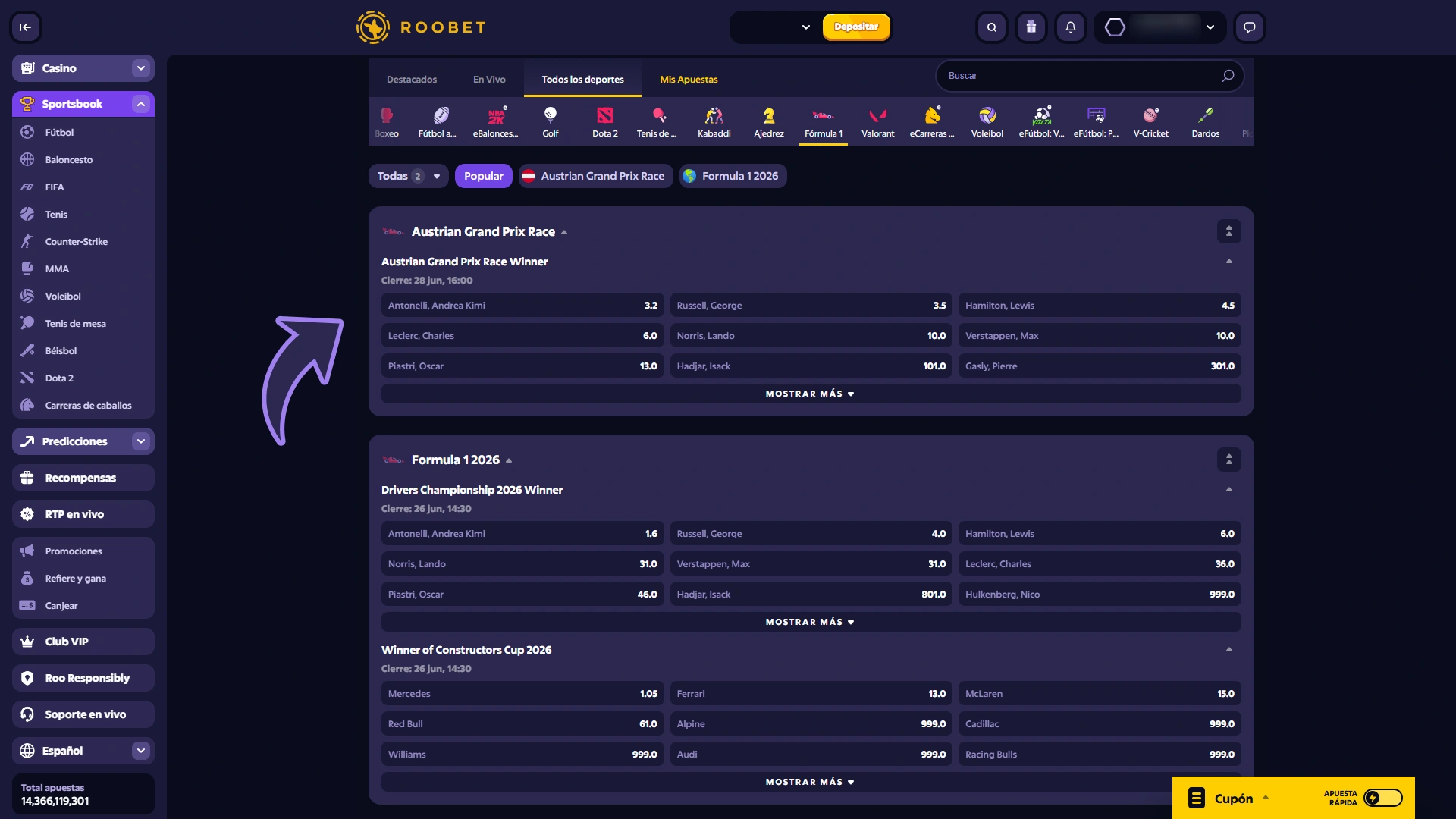Click the Buscar search field

click(1090, 76)
